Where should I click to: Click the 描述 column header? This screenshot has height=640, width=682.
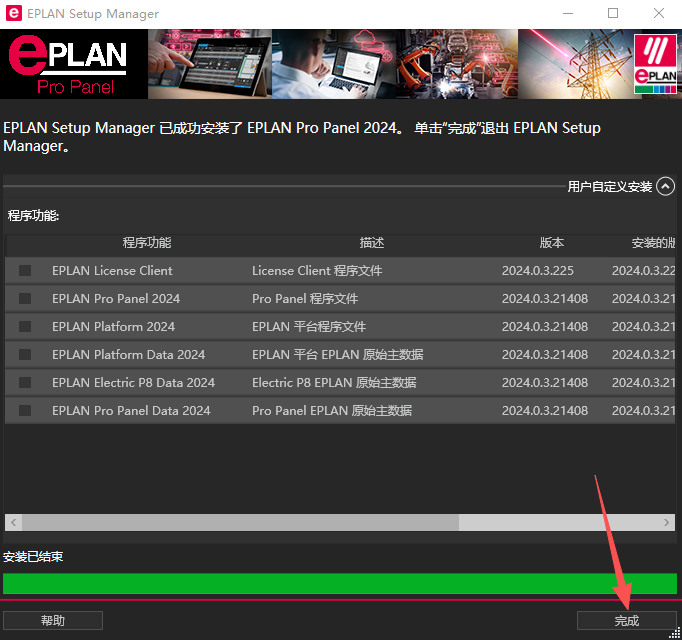(x=372, y=243)
